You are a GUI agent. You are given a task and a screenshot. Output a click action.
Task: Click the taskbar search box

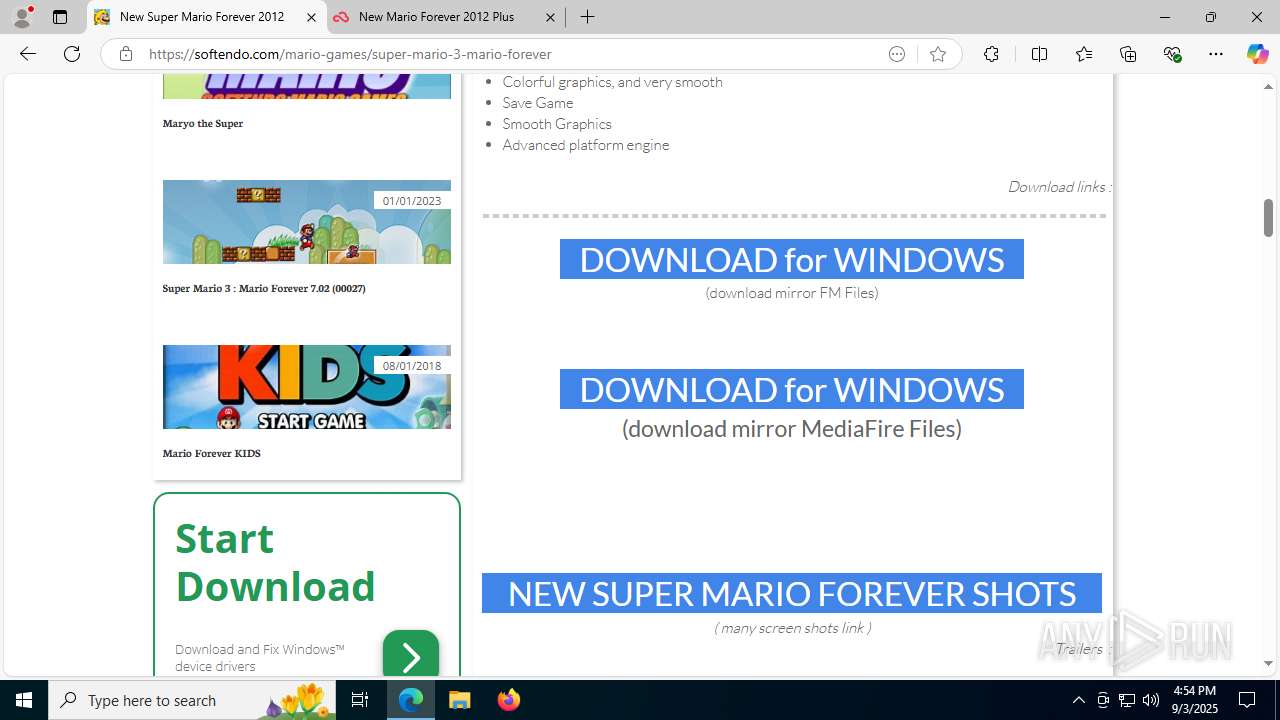coord(193,700)
